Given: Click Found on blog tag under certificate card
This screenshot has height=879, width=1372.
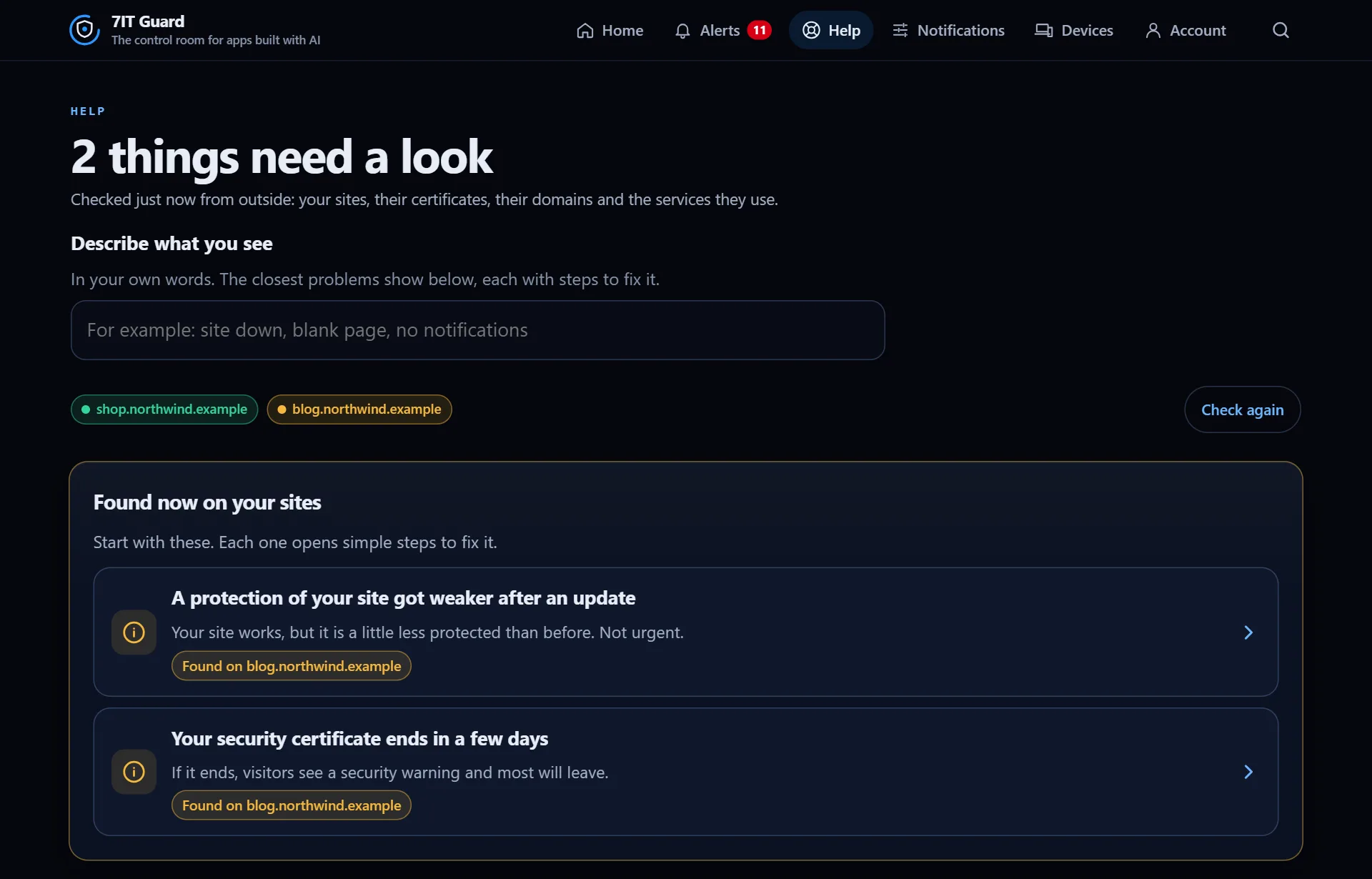Looking at the screenshot, I should click(x=292, y=805).
